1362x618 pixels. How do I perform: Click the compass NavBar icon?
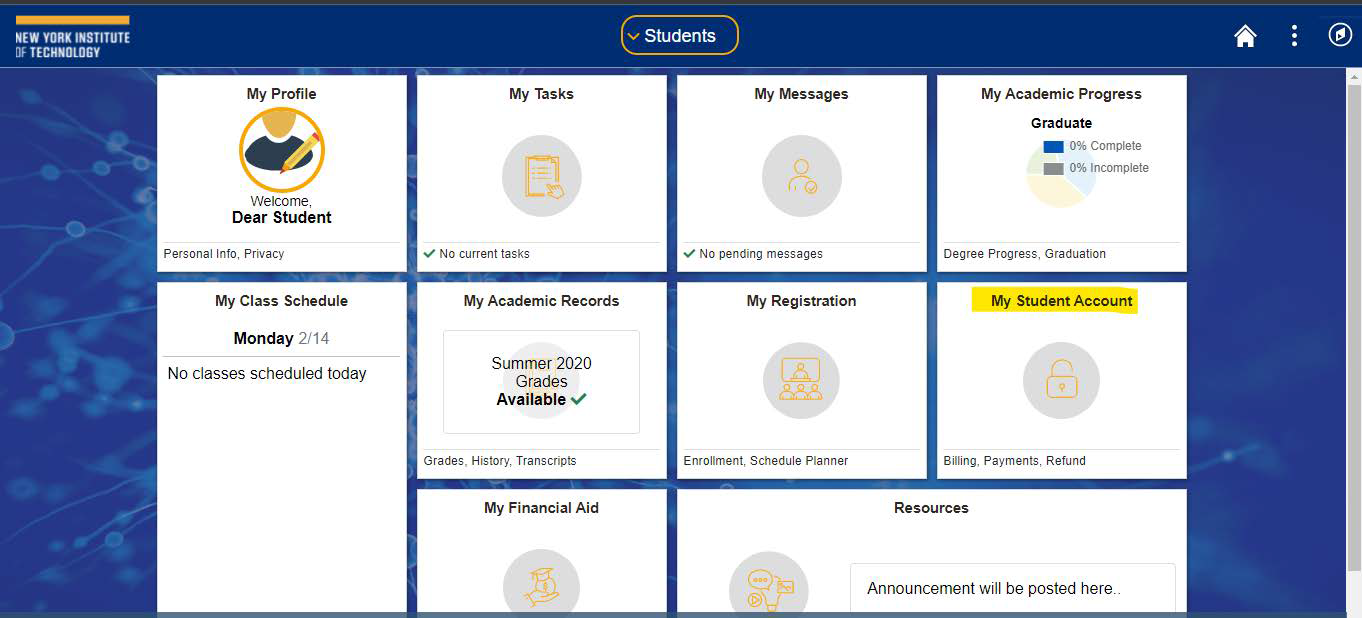click(x=1340, y=35)
